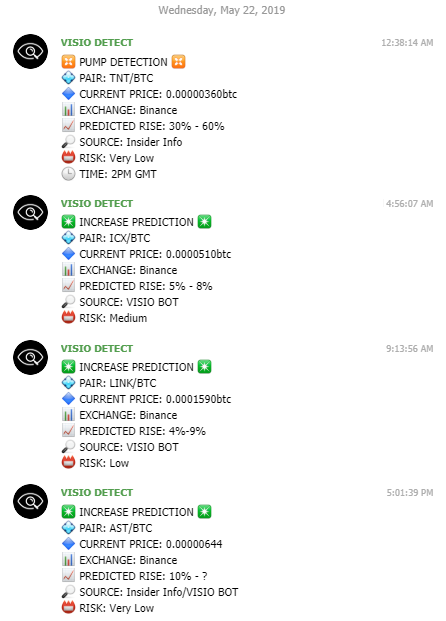Open VISIO DETECT avatar on ICX/BTC message
Viewport: 446px width, 621px height.
30,213
